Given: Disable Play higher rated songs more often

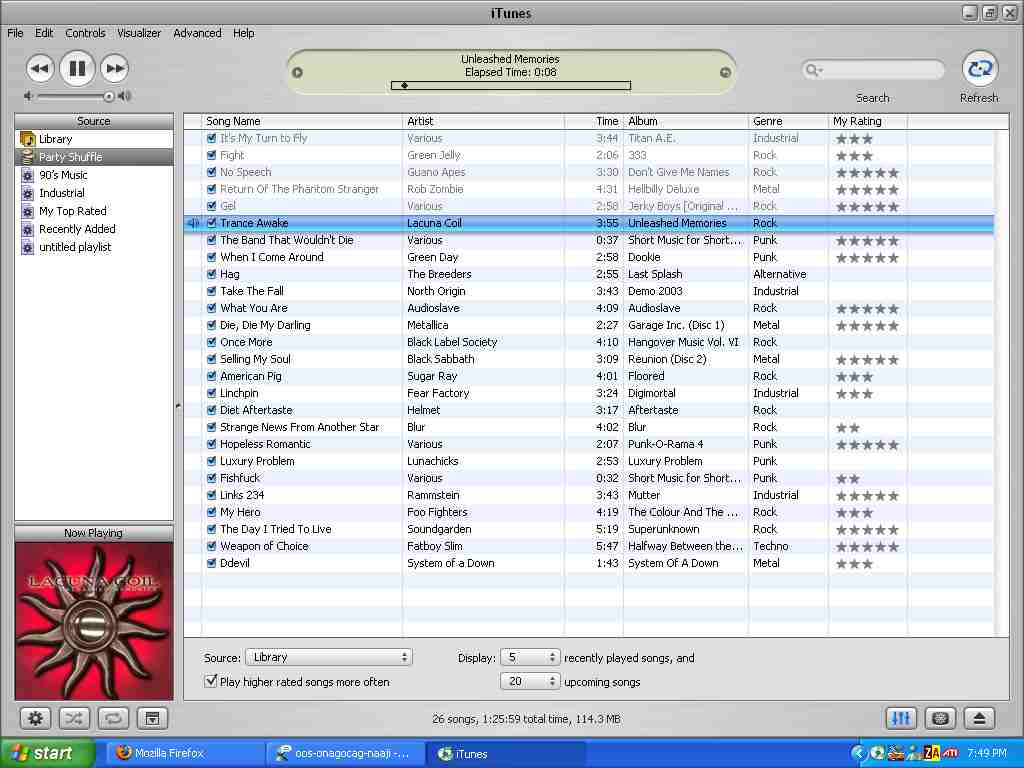Looking at the screenshot, I should (211, 681).
